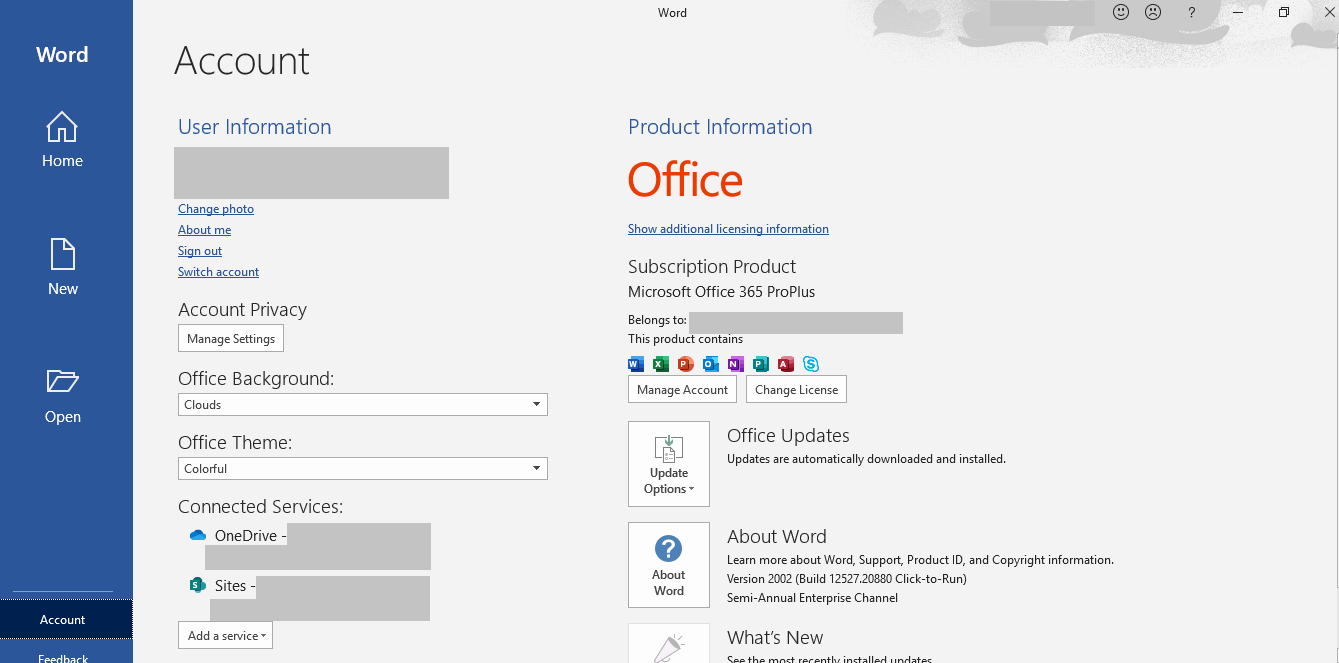Open the Update Options button
The height and width of the screenshot is (663, 1339).
pyautogui.click(x=669, y=464)
